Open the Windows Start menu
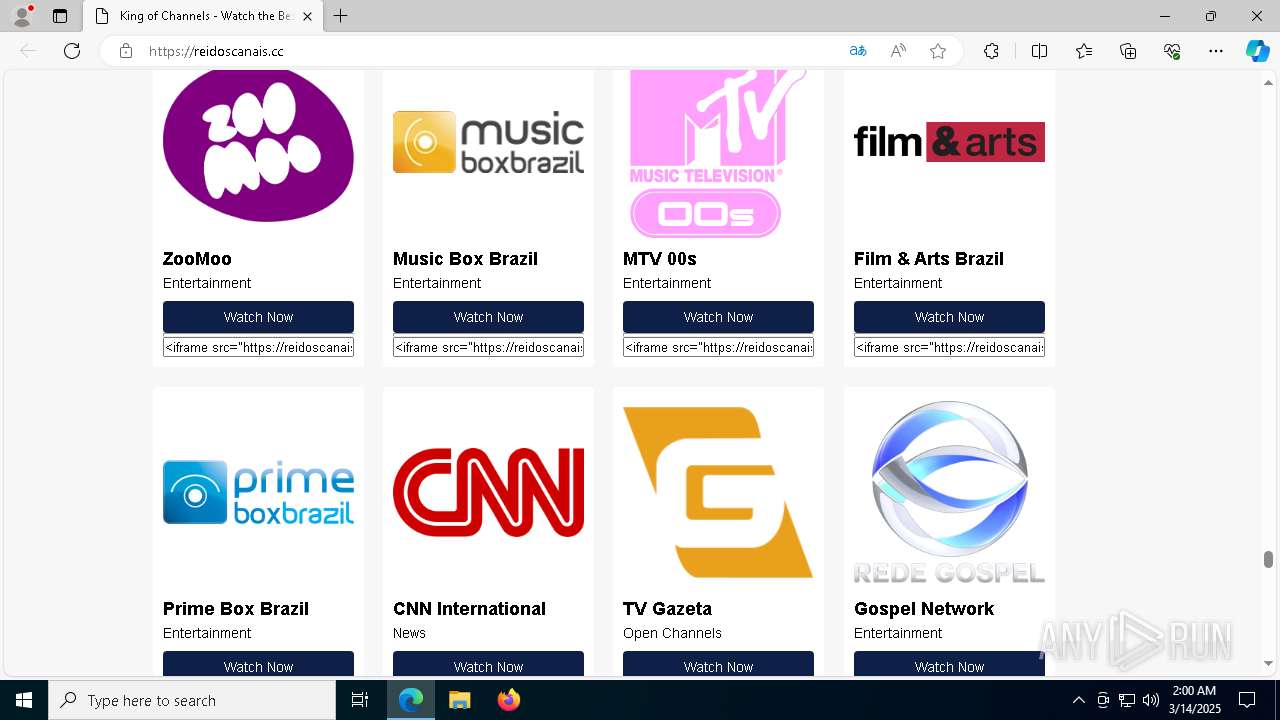Image resolution: width=1280 pixels, height=720 pixels. [x=24, y=700]
